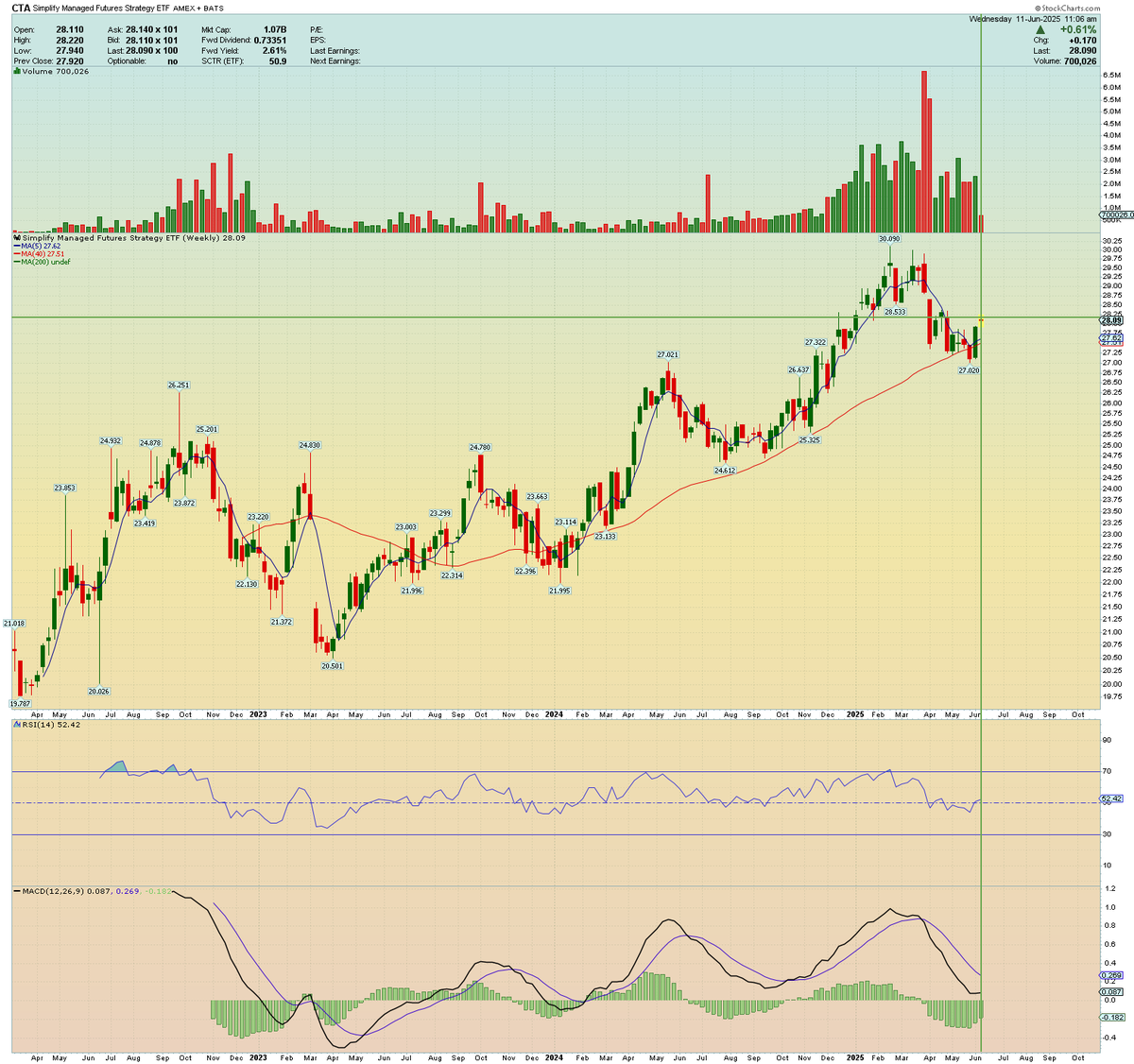This screenshot has height=1064, width=1134.
Task: Click the Last Earnings label
Action: (x=335, y=50)
